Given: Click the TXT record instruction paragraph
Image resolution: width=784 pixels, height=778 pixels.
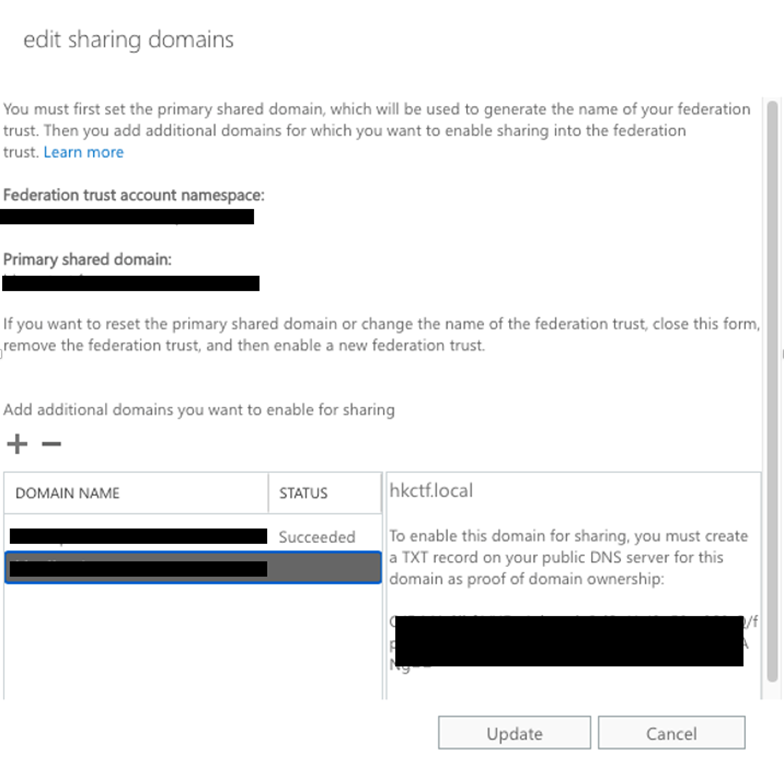Looking at the screenshot, I should click(x=568, y=558).
